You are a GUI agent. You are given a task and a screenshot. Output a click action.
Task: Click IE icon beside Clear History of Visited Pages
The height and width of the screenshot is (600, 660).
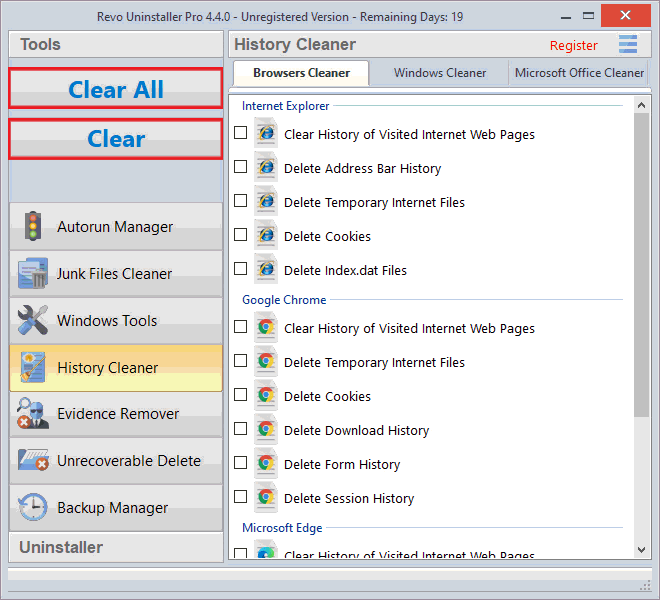(x=266, y=133)
